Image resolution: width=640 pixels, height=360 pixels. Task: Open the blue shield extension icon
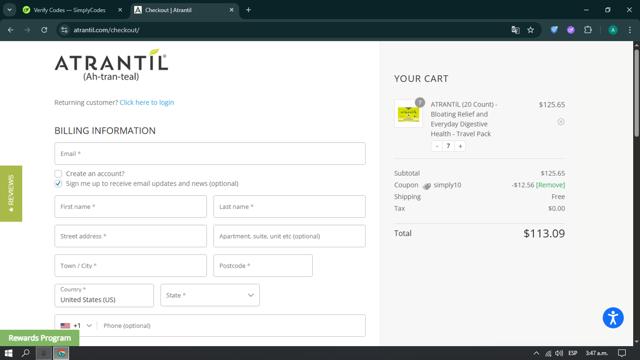[x=554, y=30]
